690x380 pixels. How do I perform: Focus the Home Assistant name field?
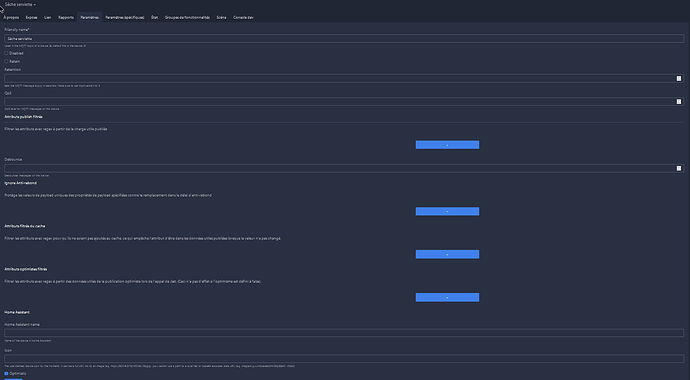344,333
